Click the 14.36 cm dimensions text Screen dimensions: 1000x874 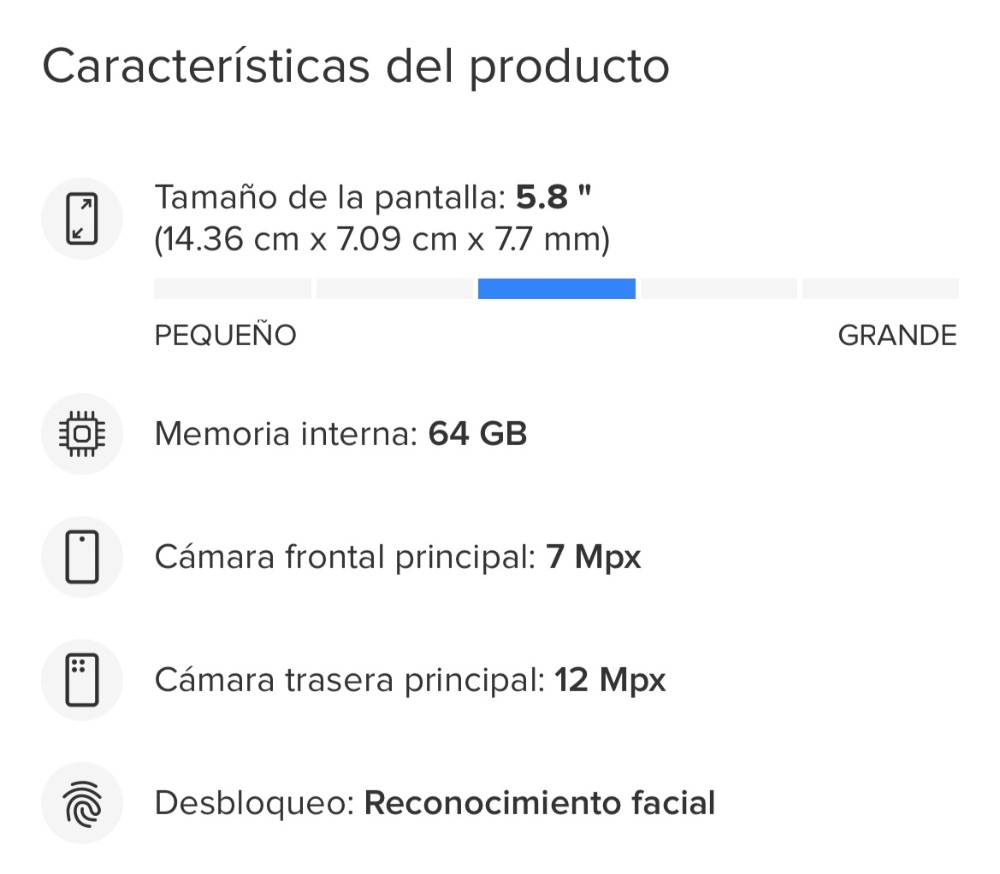(x=382, y=240)
